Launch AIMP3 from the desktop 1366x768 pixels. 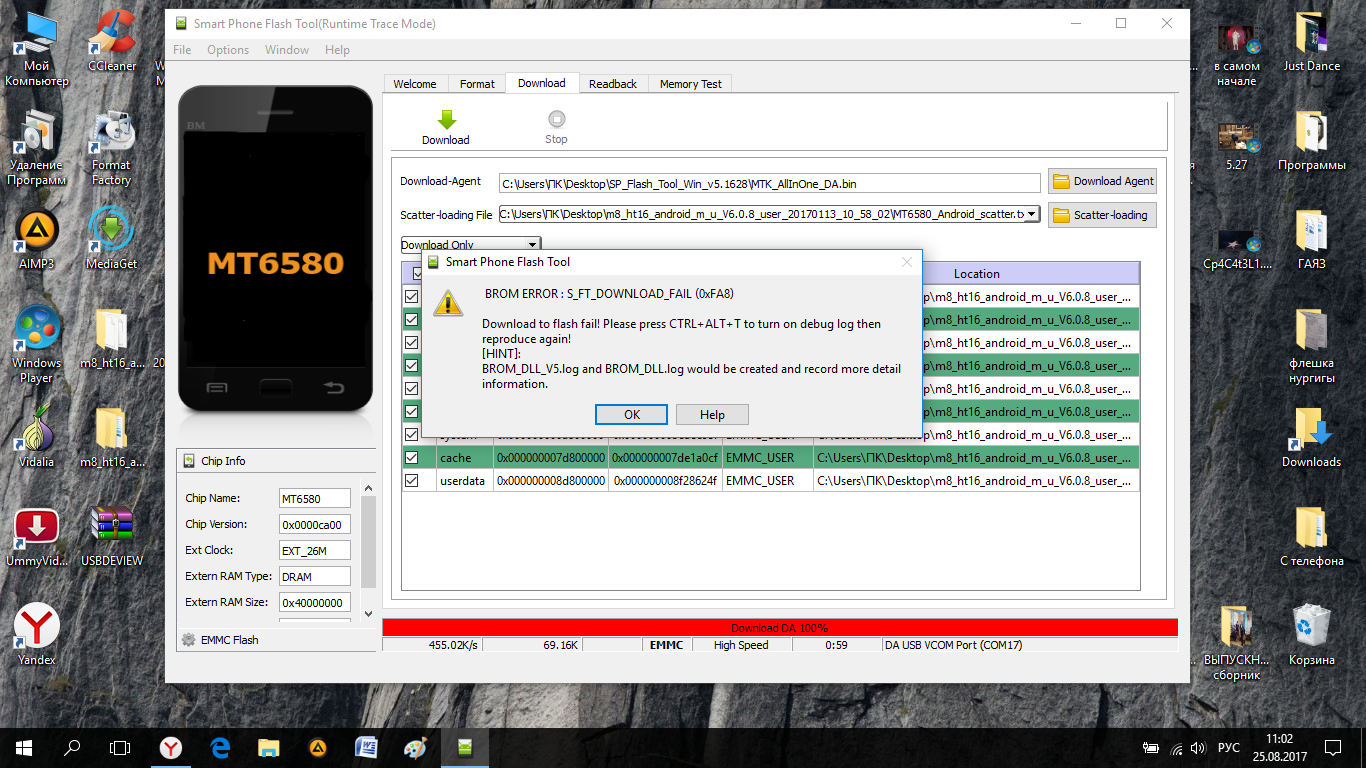pyautogui.click(x=36, y=232)
